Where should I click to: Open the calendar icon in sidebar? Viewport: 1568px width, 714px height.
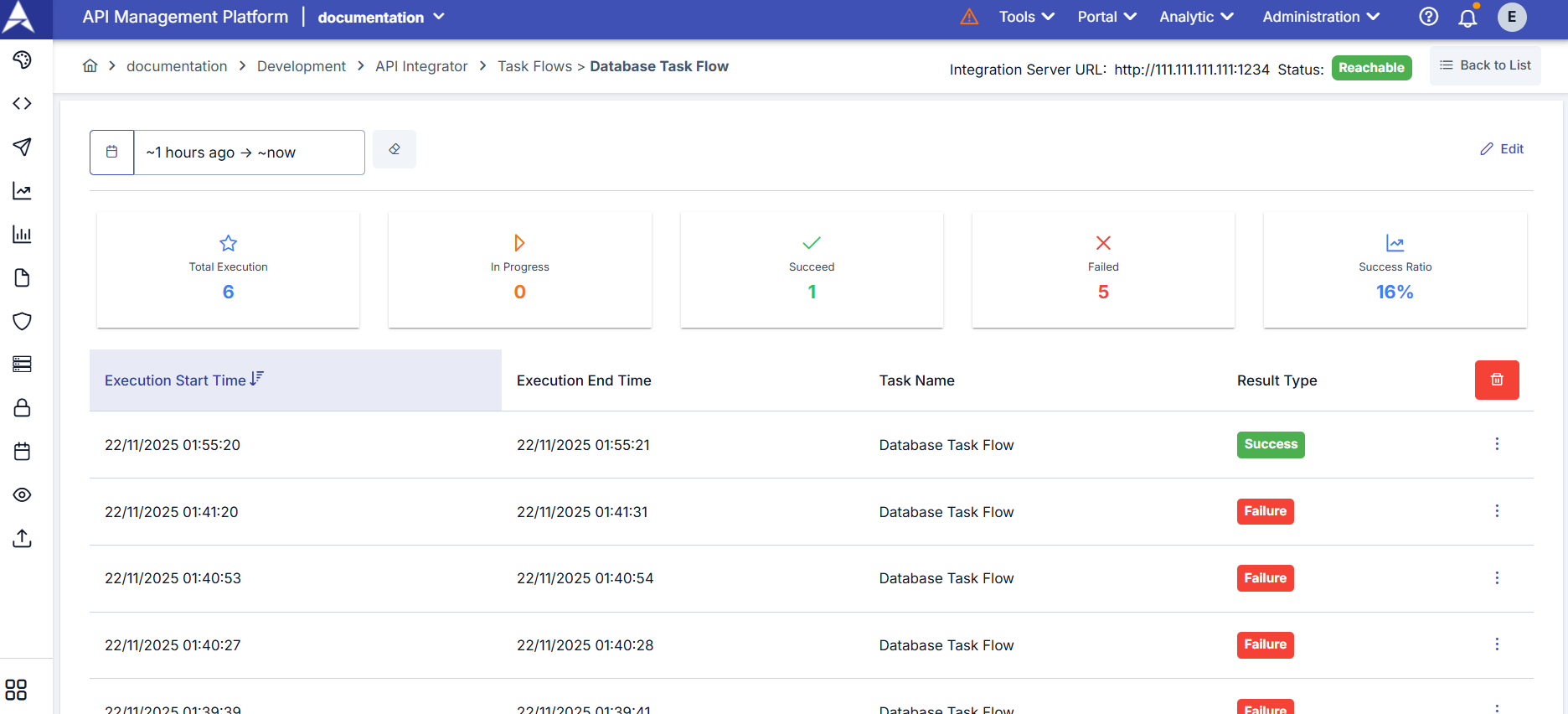(x=23, y=452)
